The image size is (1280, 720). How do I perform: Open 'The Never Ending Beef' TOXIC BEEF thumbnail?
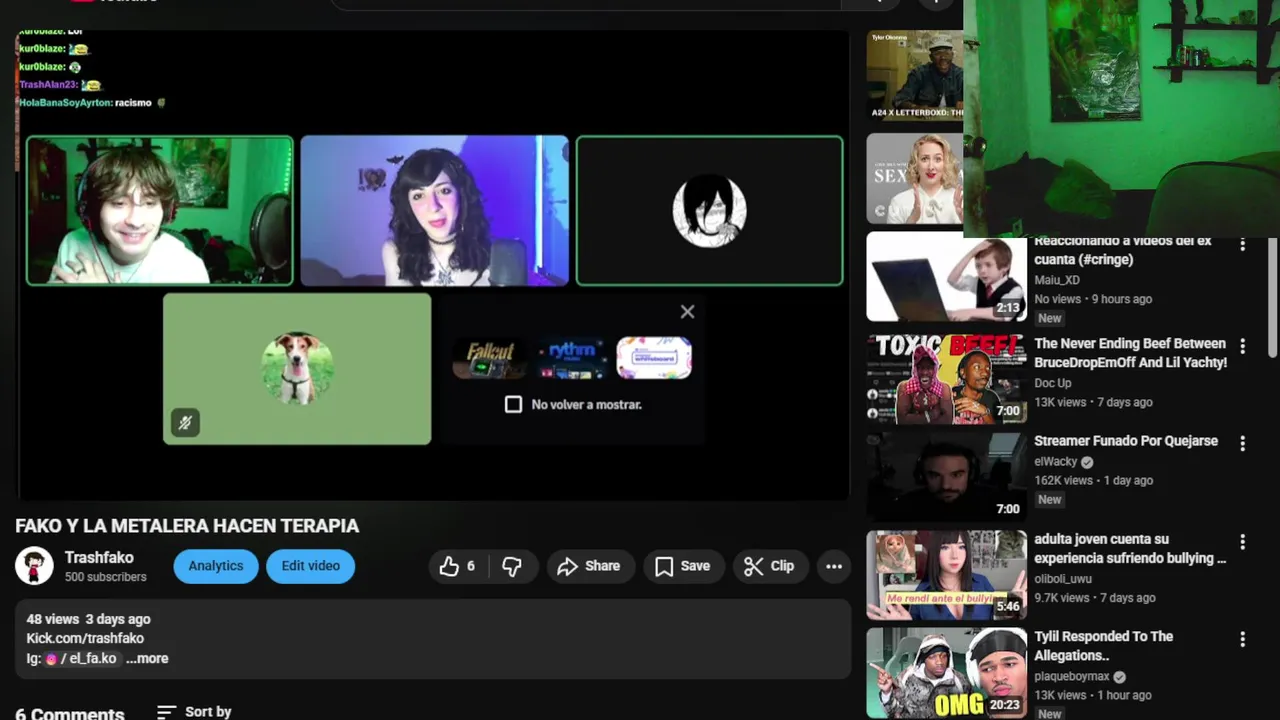(x=946, y=379)
